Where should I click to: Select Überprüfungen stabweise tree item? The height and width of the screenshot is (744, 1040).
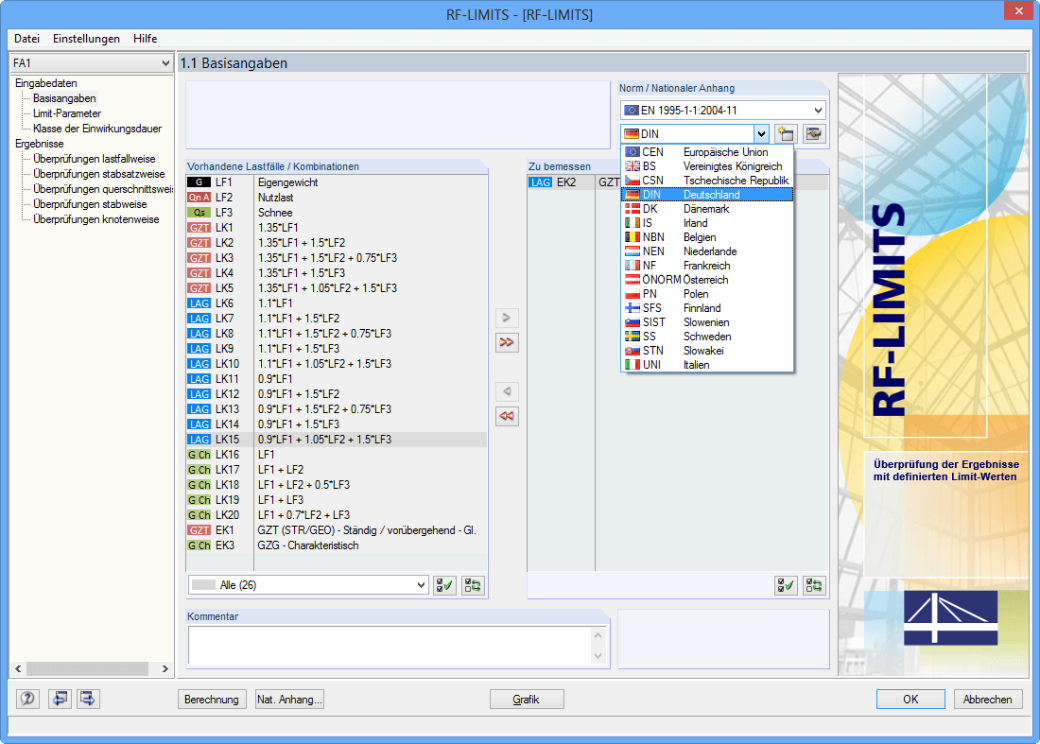coord(90,204)
